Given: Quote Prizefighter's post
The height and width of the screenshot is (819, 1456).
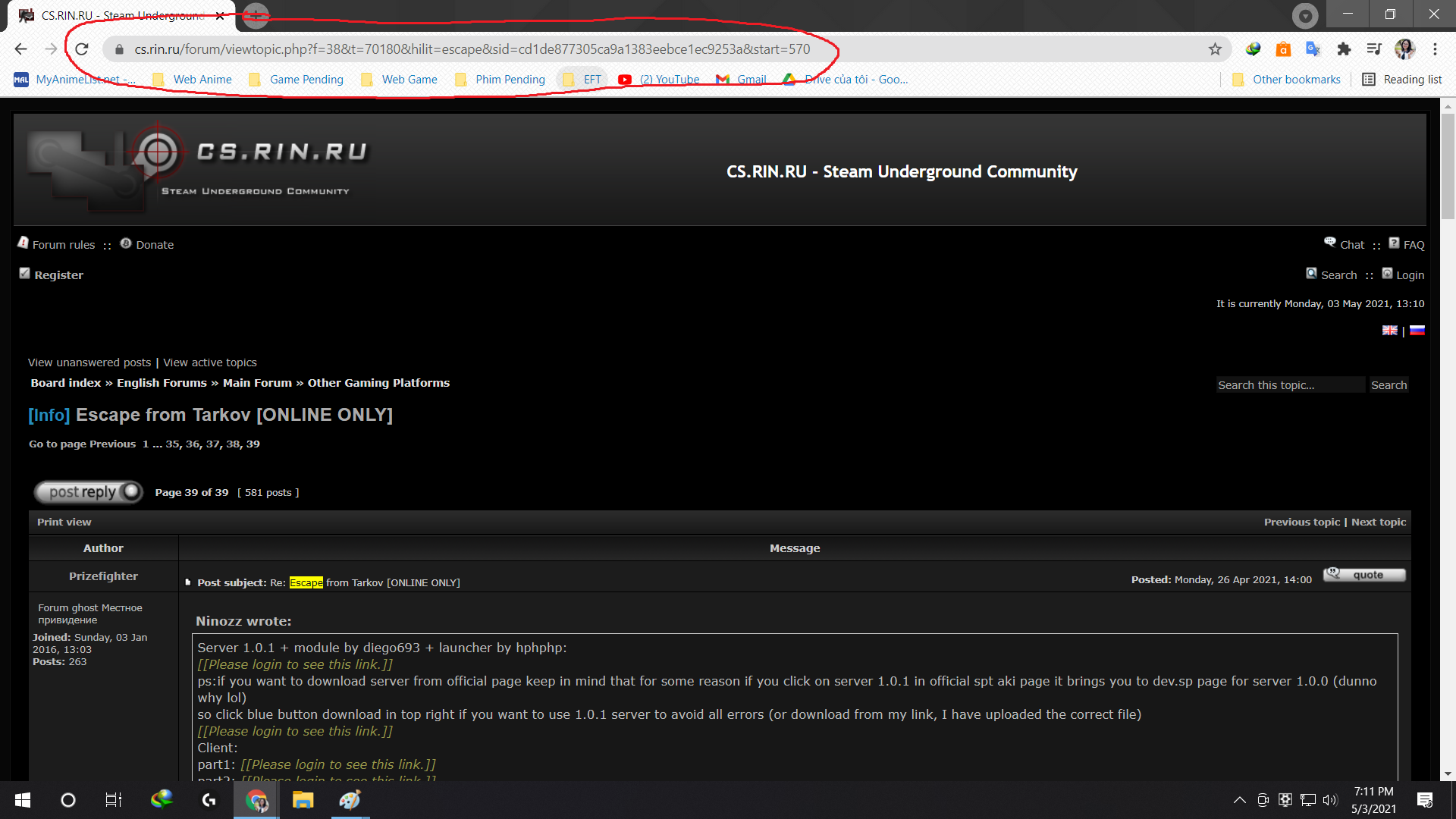Looking at the screenshot, I should [1364, 575].
